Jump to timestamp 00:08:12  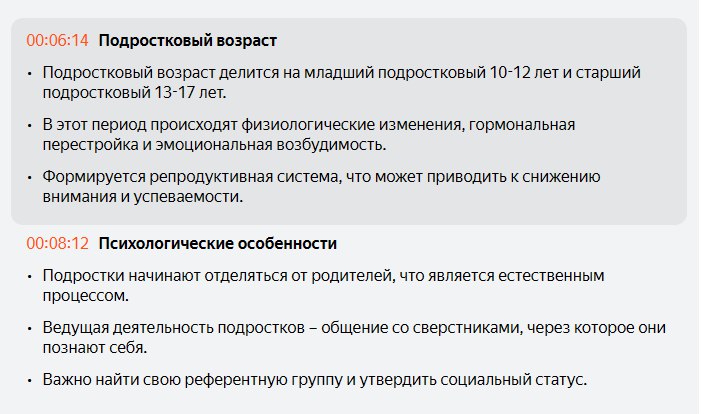pyautogui.click(x=58, y=244)
